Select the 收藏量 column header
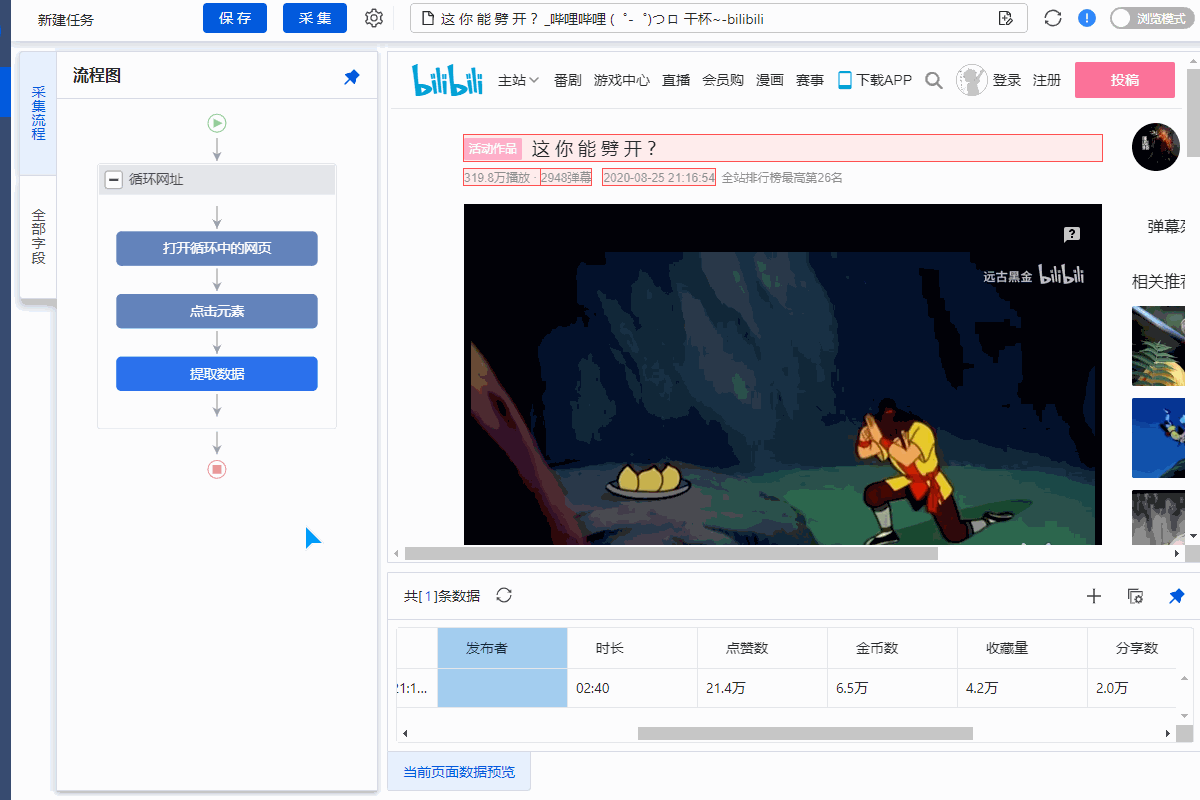The image size is (1200, 800). tap(1022, 648)
